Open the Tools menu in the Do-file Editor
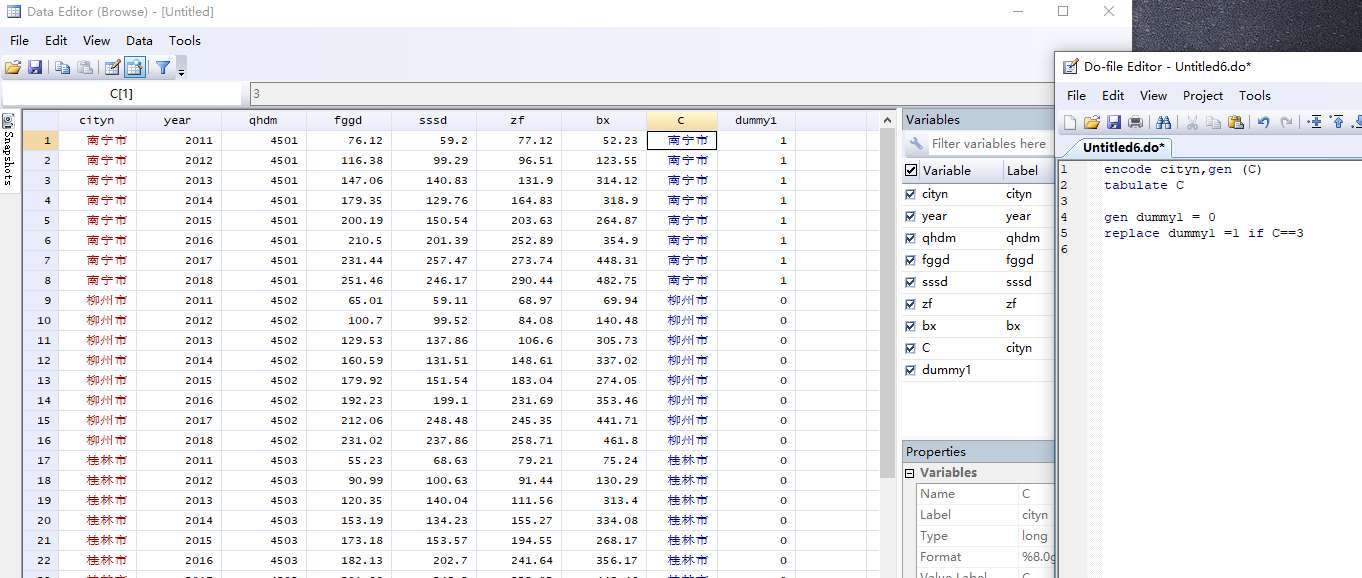This screenshot has width=1362, height=578. 1255,96
